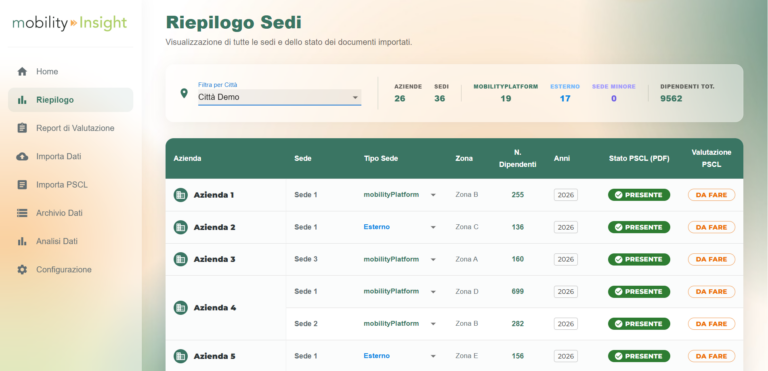Click the Analisi Dati chart icon
This screenshot has width=768, height=371.
pos(22,241)
